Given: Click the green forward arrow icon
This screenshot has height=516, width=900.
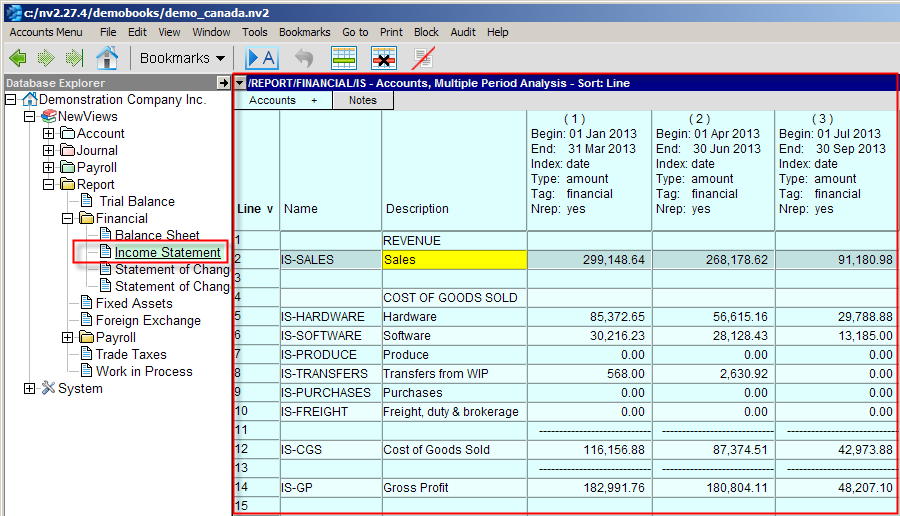Looking at the screenshot, I should tap(46, 58).
